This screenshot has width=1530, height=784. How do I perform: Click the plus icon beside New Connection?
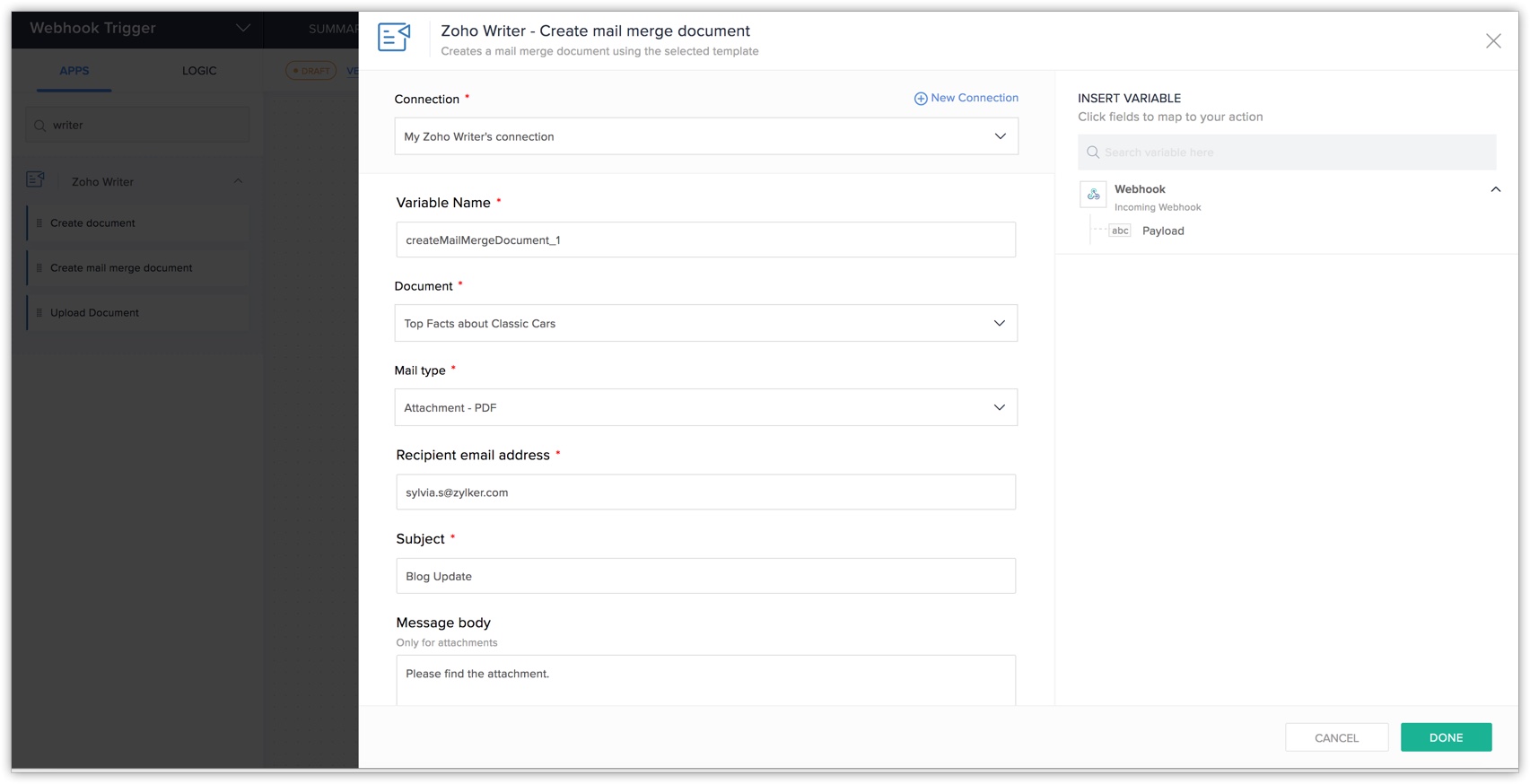coord(921,99)
